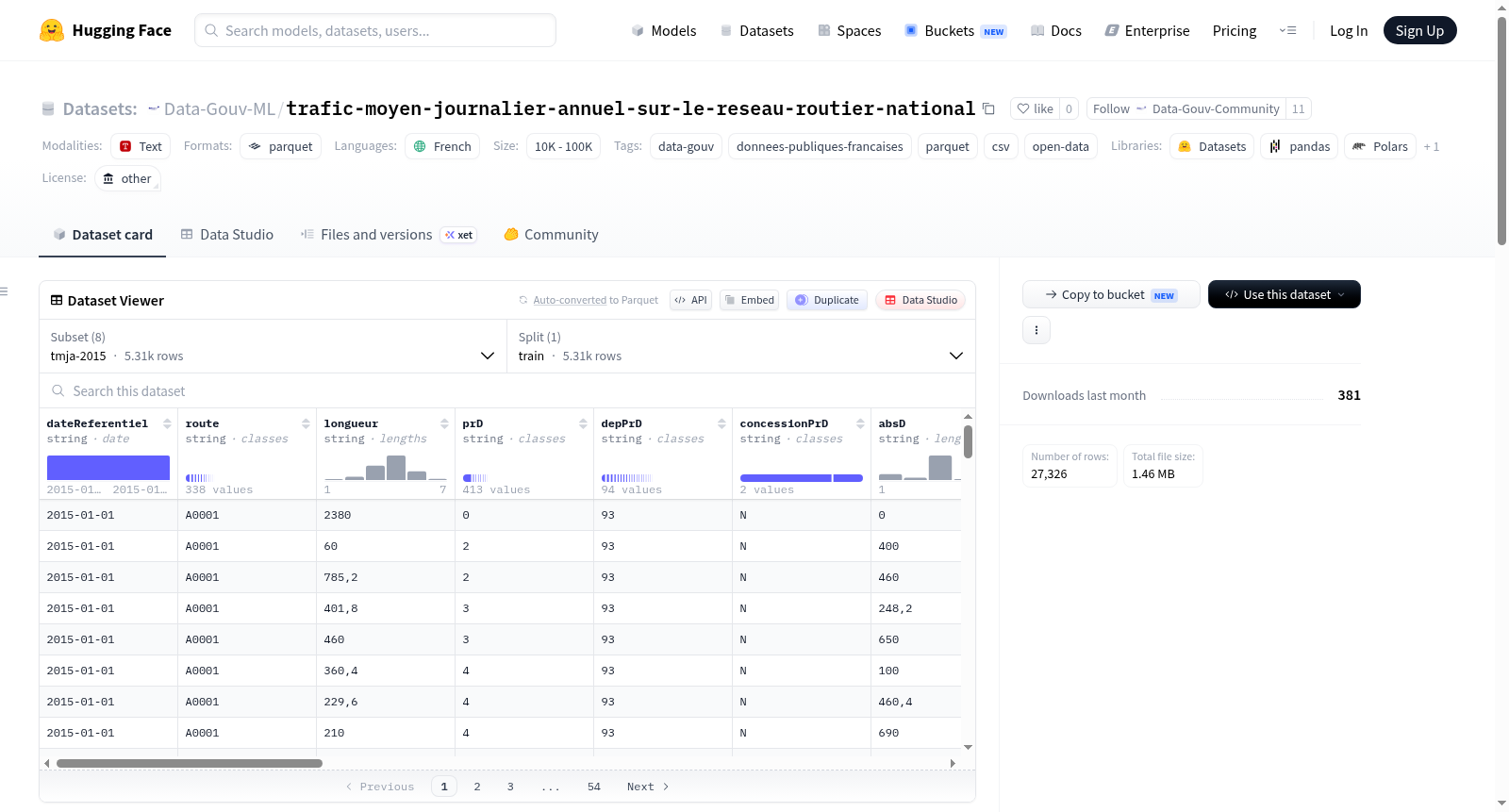Viewport: 1509px width, 812px height.
Task: Sort the longueur column
Action: click(x=444, y=423)
